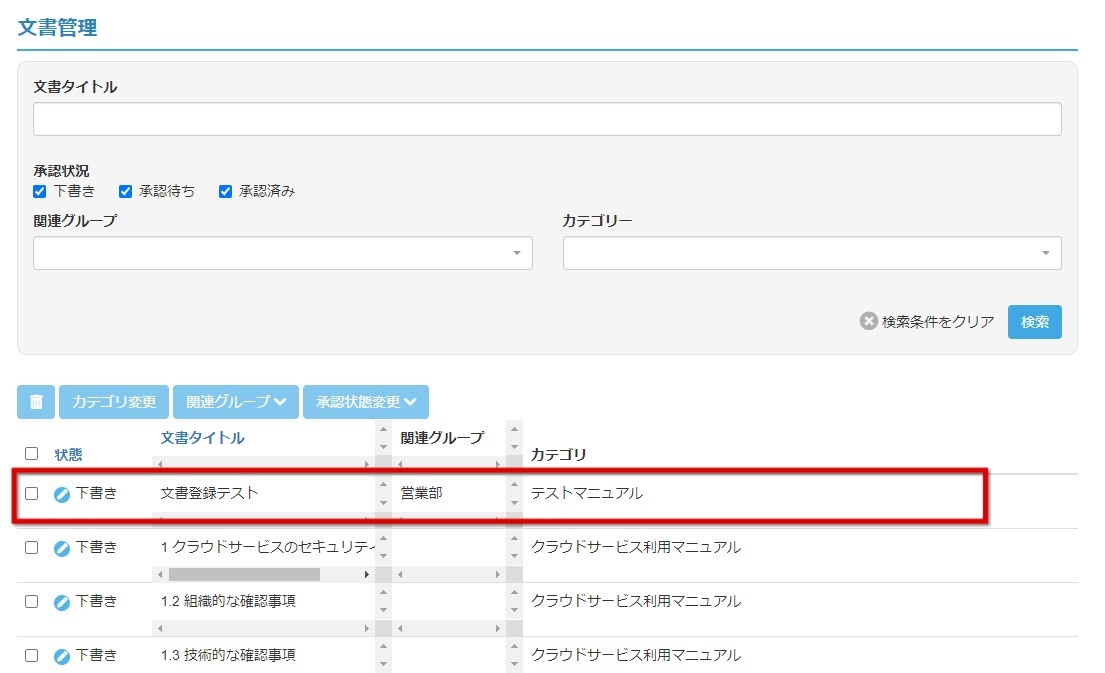Screen dimensions: 1105x673
Task: Click the trash delete icon button
Action: pos(36,402)
